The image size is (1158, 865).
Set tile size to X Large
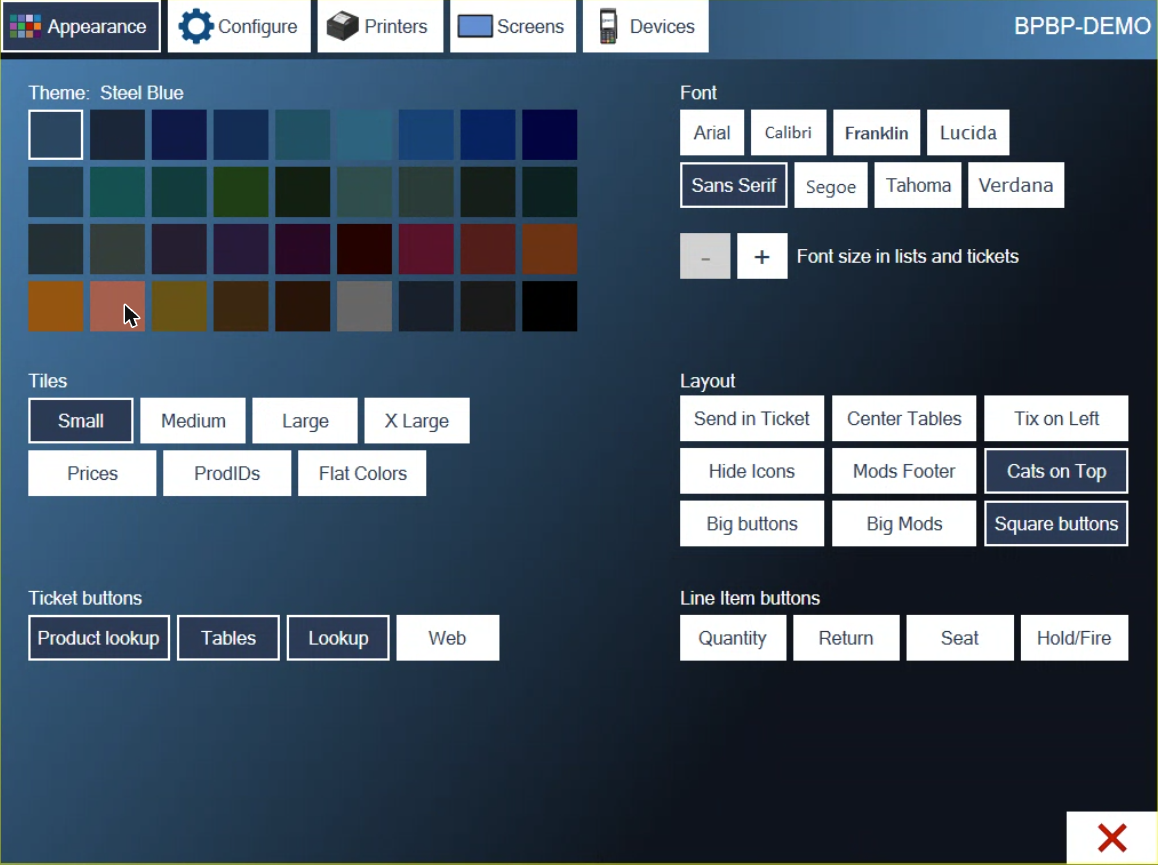tap(417, 421)
